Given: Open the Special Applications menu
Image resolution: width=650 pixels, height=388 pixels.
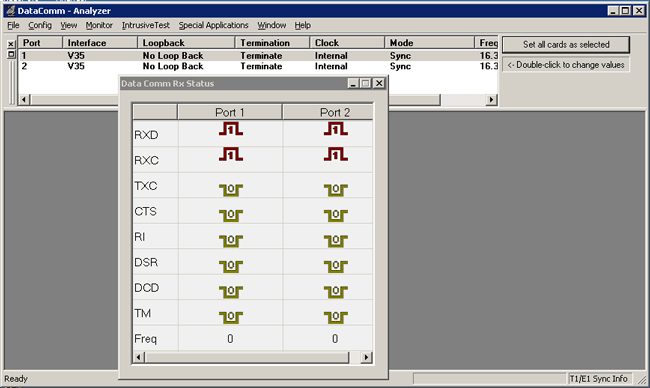Looking at the screenshot, I should point(213,25).
